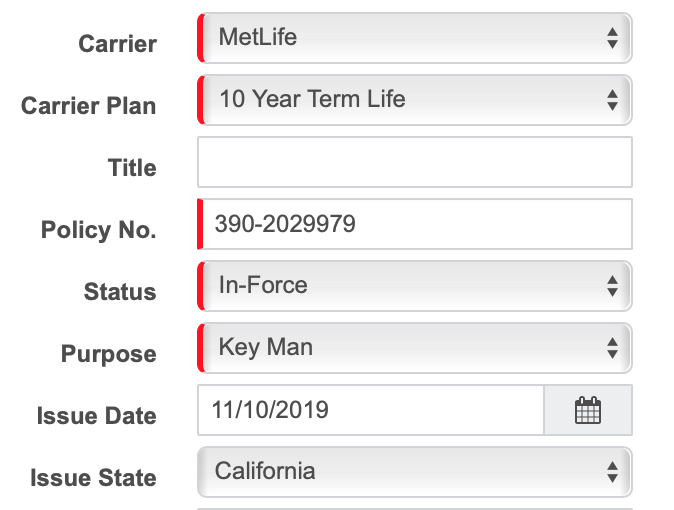
Task: Expand the Carrier Plan dropdown
Action: click(415, 100)
